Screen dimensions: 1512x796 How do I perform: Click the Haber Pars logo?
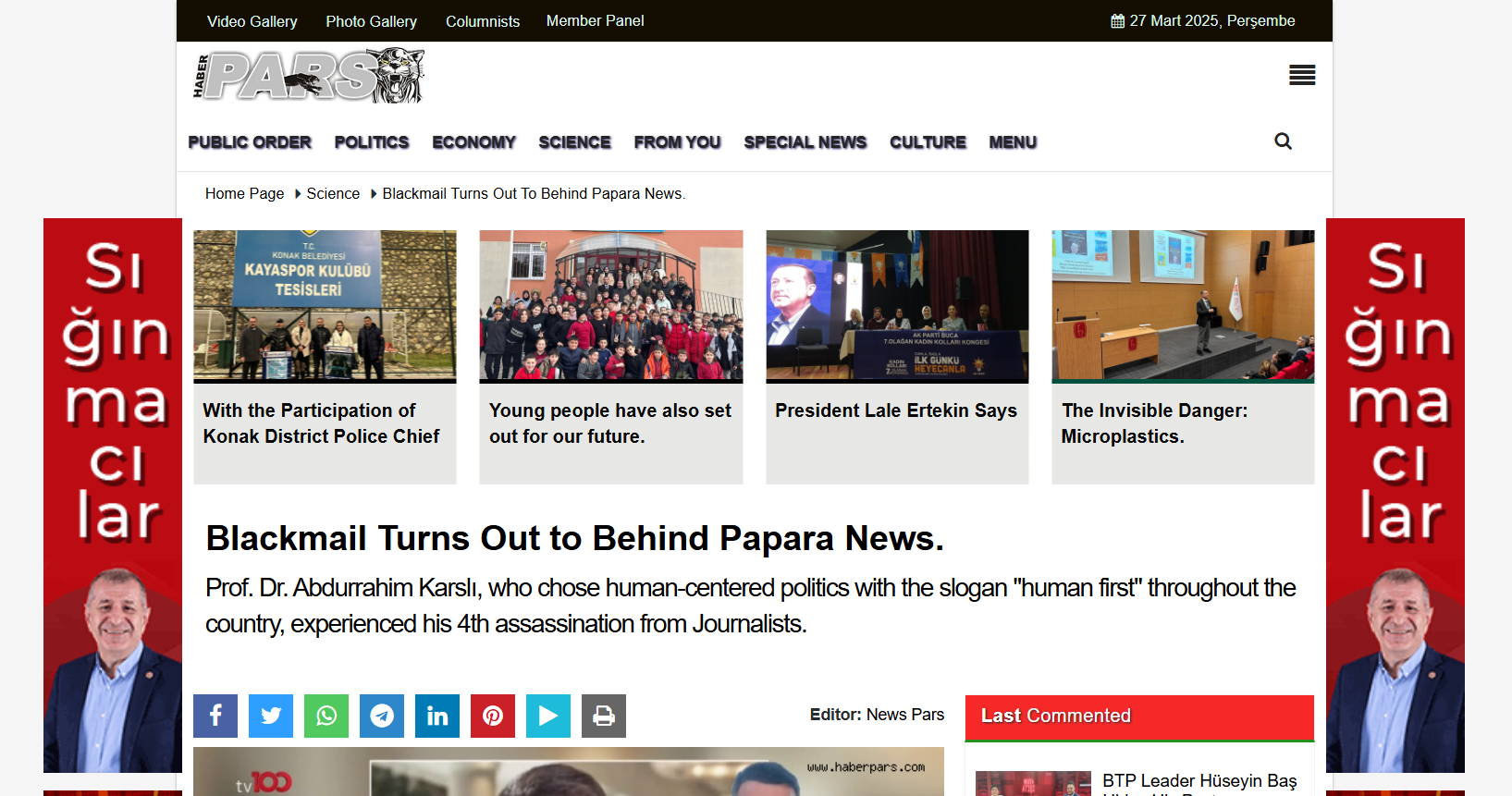click(309, 76)
